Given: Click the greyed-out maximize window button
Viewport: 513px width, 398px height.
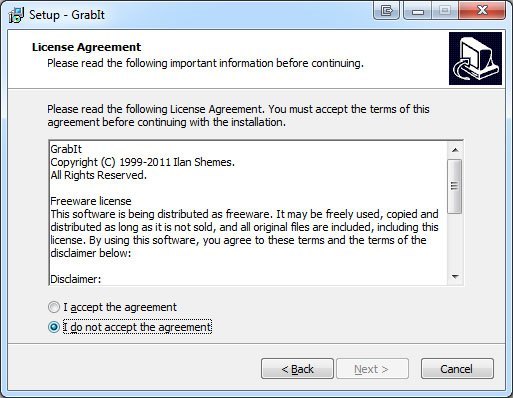Looking at the screenshot, I should (x=445, y=11).
